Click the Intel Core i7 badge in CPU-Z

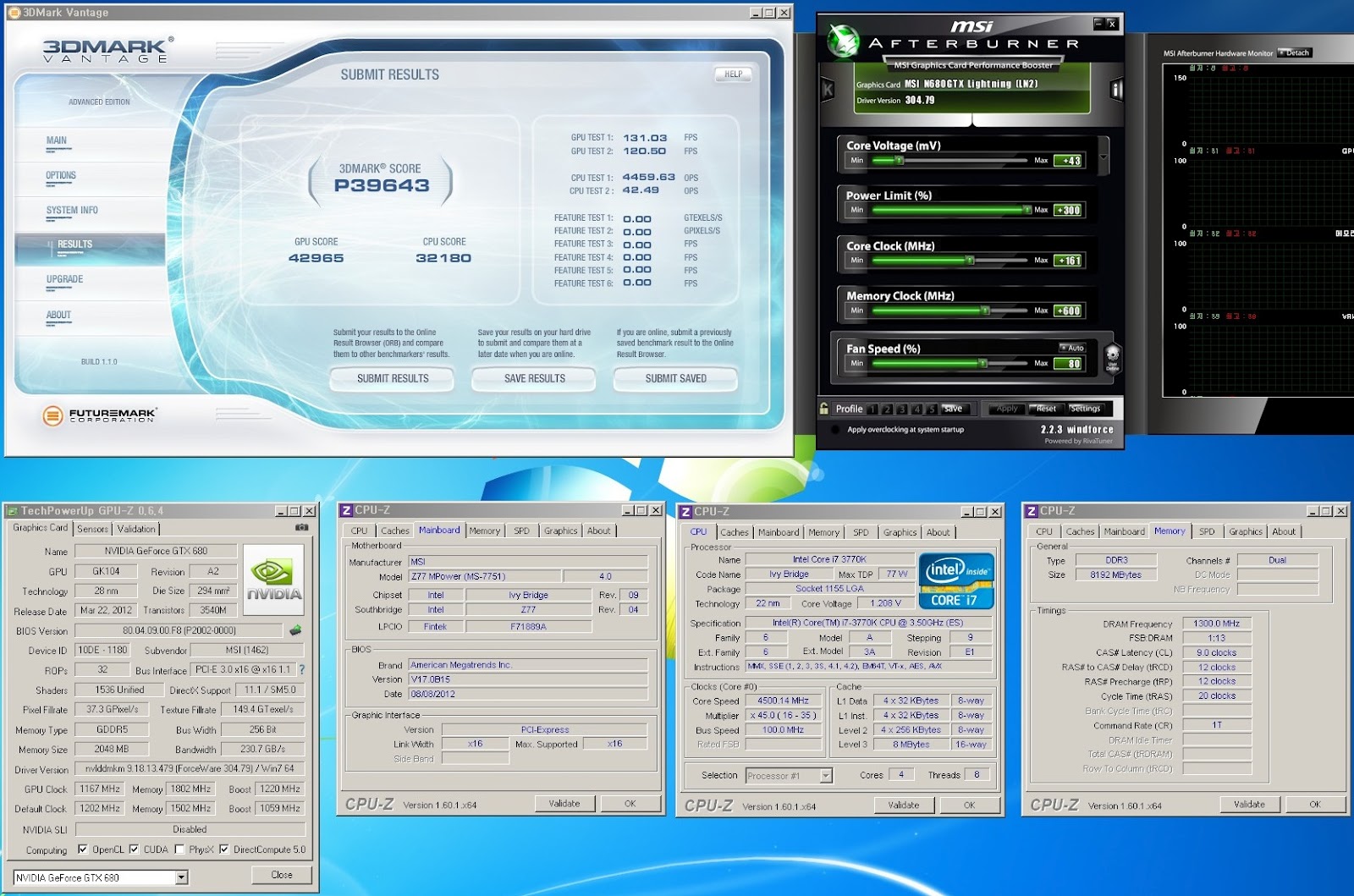tap(955, 580)
